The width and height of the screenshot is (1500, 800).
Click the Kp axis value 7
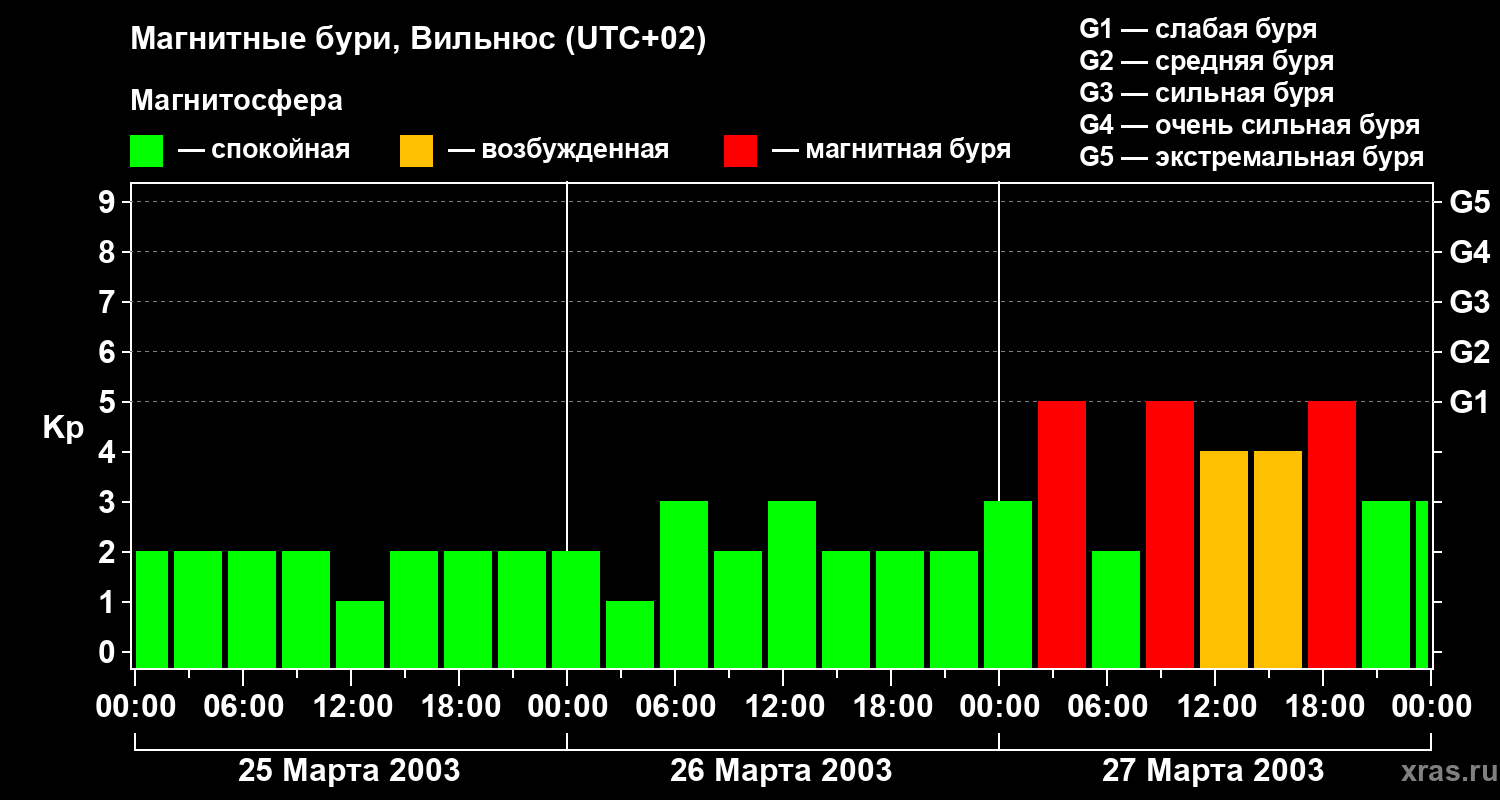click(x=109, y=302)
